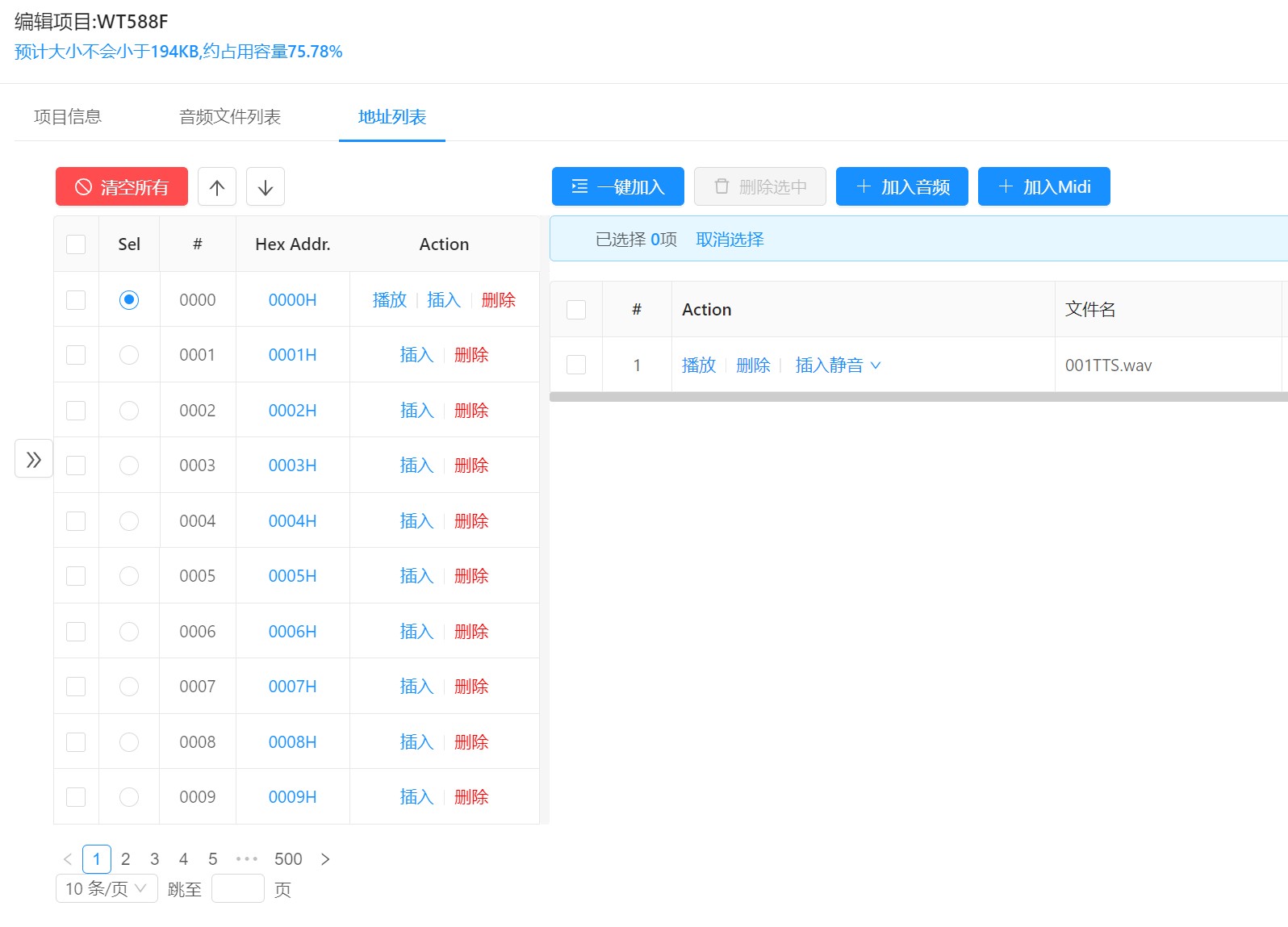Click 插入 in address row 0003
This screenshot has height=927, width=1288.
pos(416,466)
